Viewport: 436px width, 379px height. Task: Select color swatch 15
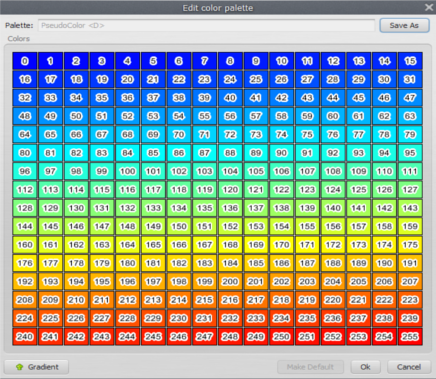(x=410, y=61)
